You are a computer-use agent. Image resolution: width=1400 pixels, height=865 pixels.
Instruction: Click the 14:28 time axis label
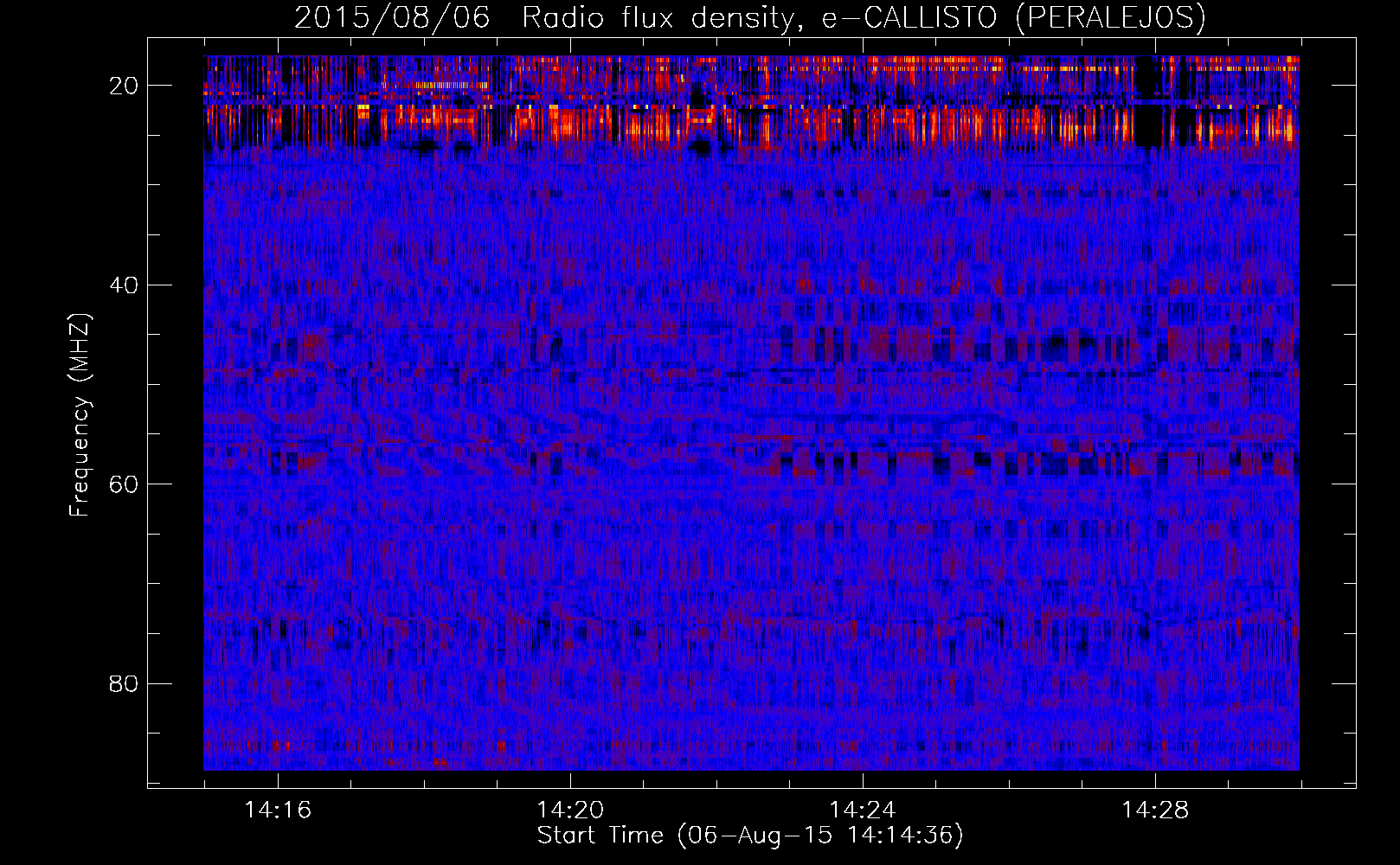pos(1155,810)
